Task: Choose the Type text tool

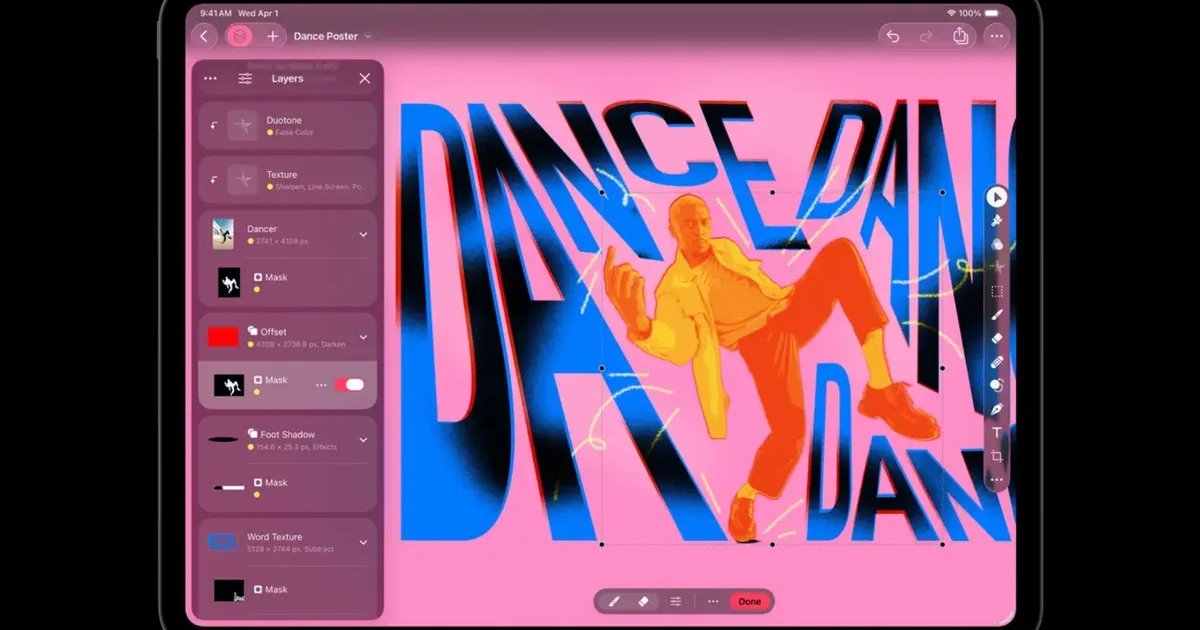Action: [x=996, y=433]
